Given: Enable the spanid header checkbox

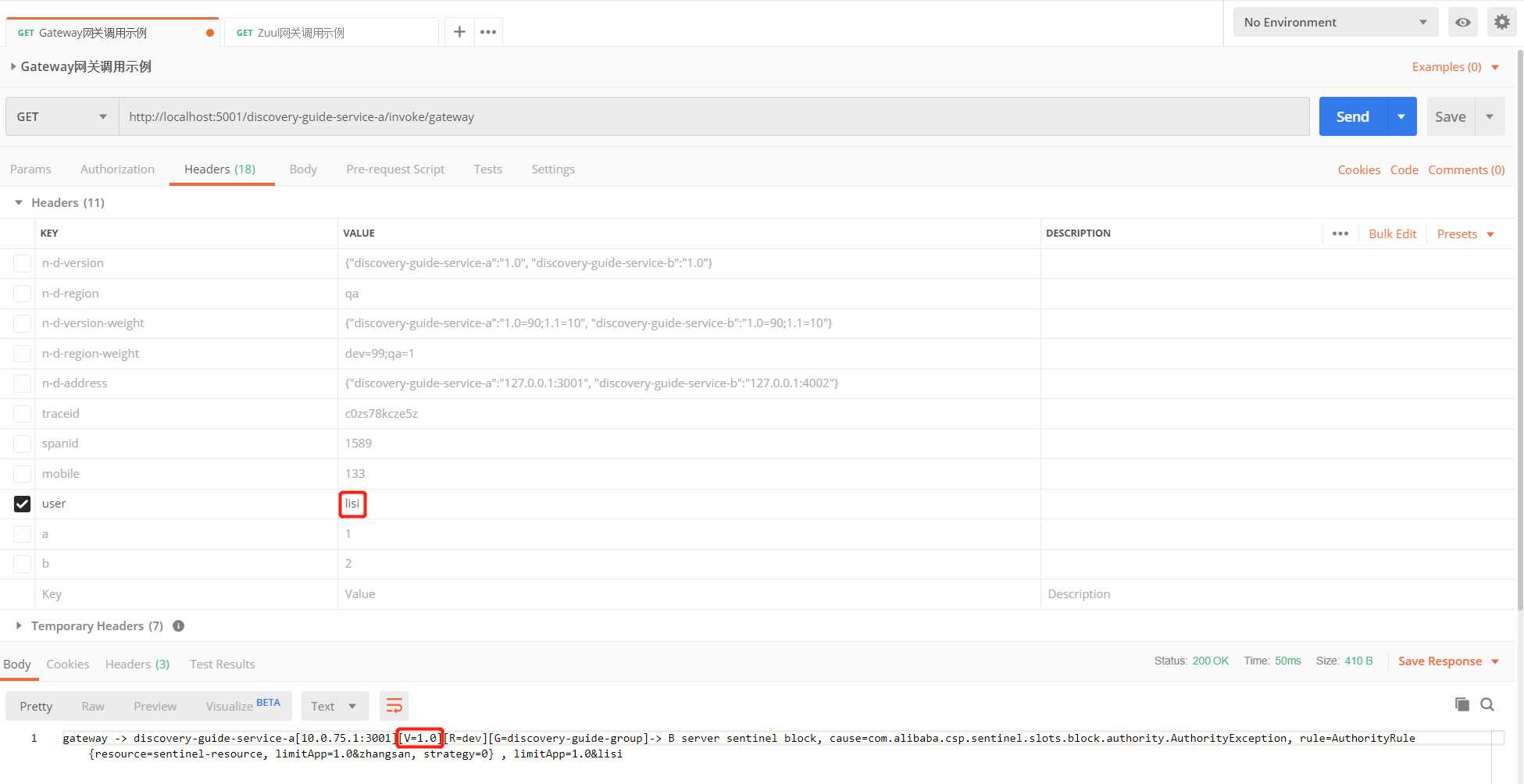Looking at the screenshot, I should pos(22,444).
